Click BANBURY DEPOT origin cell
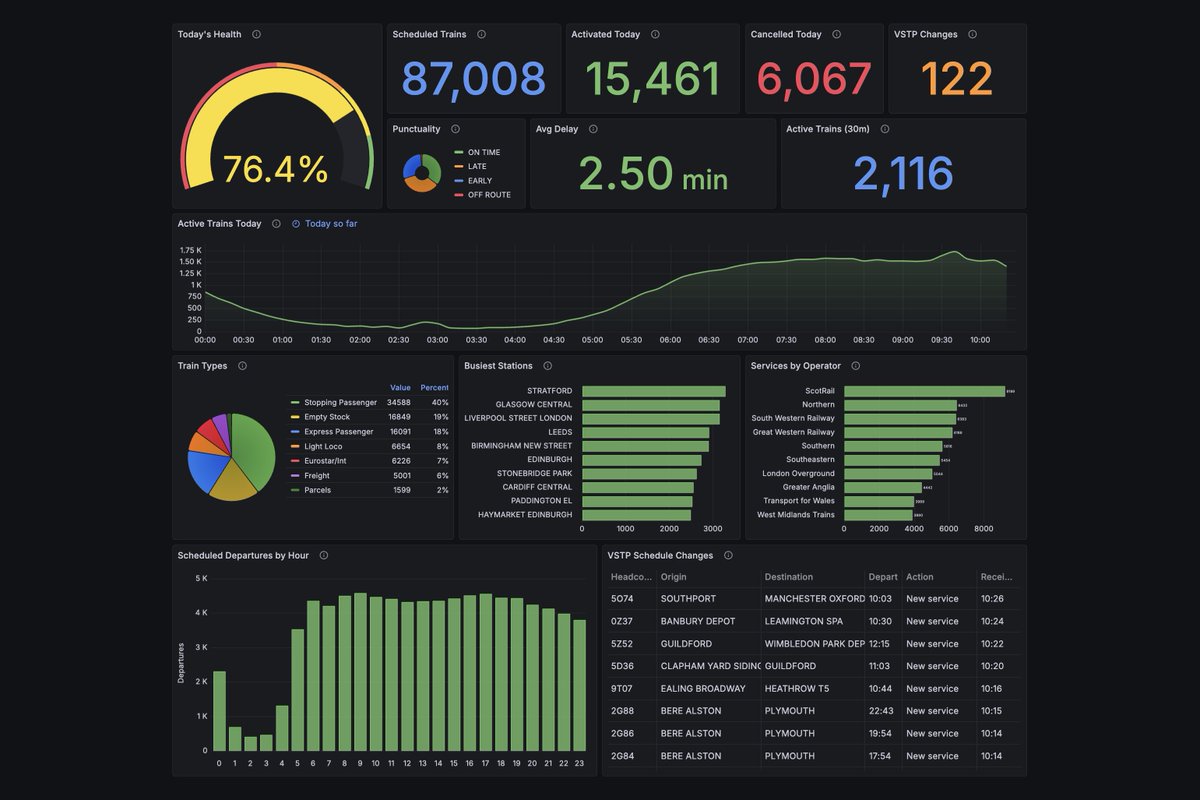The image size is (1200, 800). point(698,621)
